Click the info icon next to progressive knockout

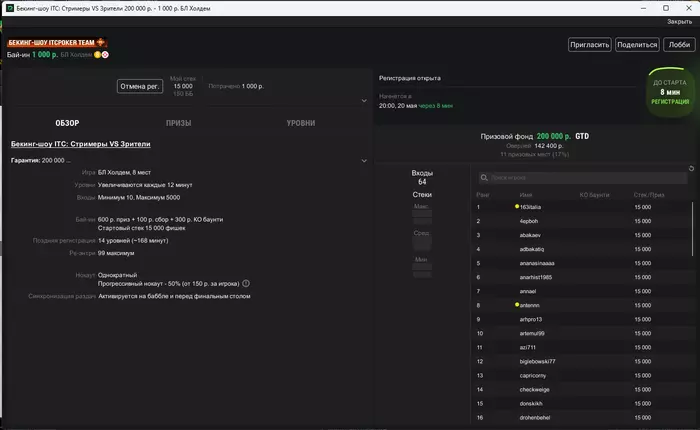[246, 284]
